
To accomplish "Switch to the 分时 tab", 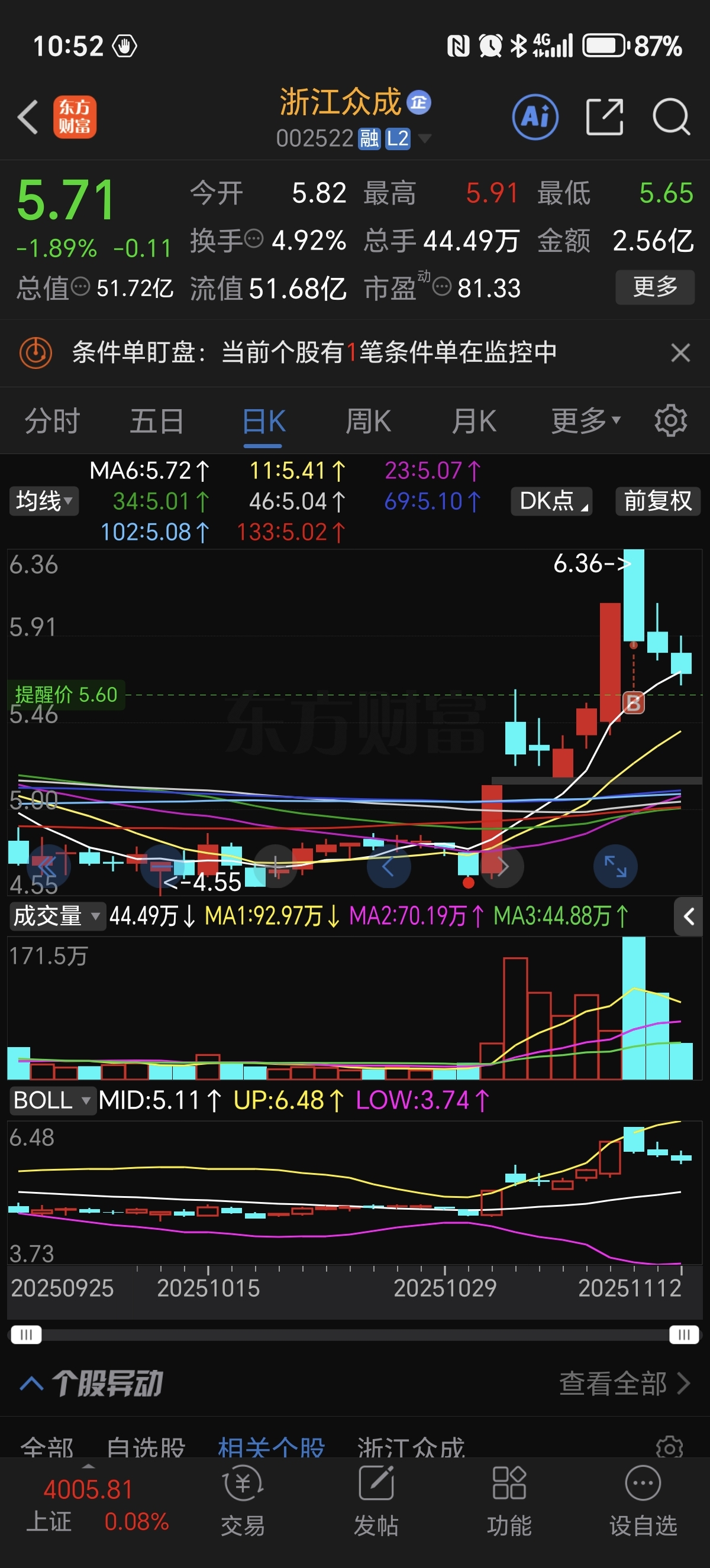I will click(x=53, y=421).
